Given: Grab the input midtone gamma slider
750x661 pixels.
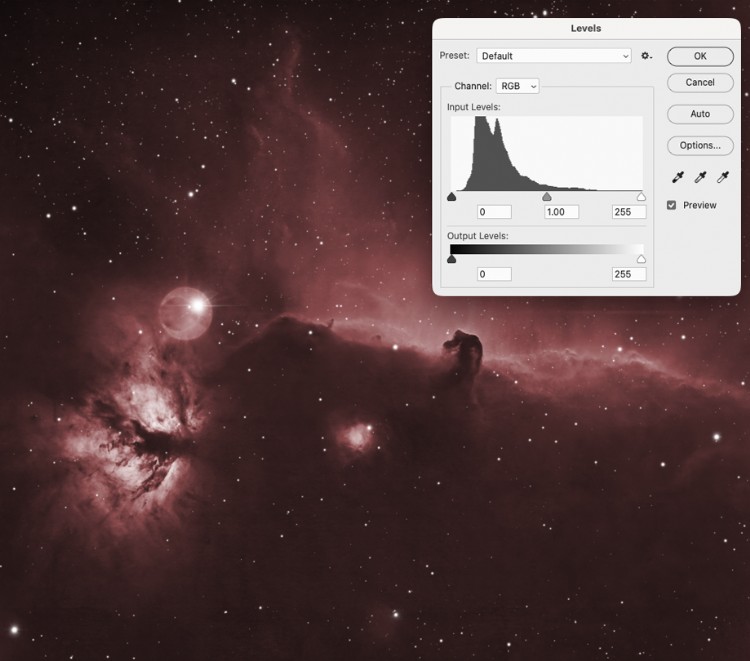Looking at the screenshot, I should 547,197.
